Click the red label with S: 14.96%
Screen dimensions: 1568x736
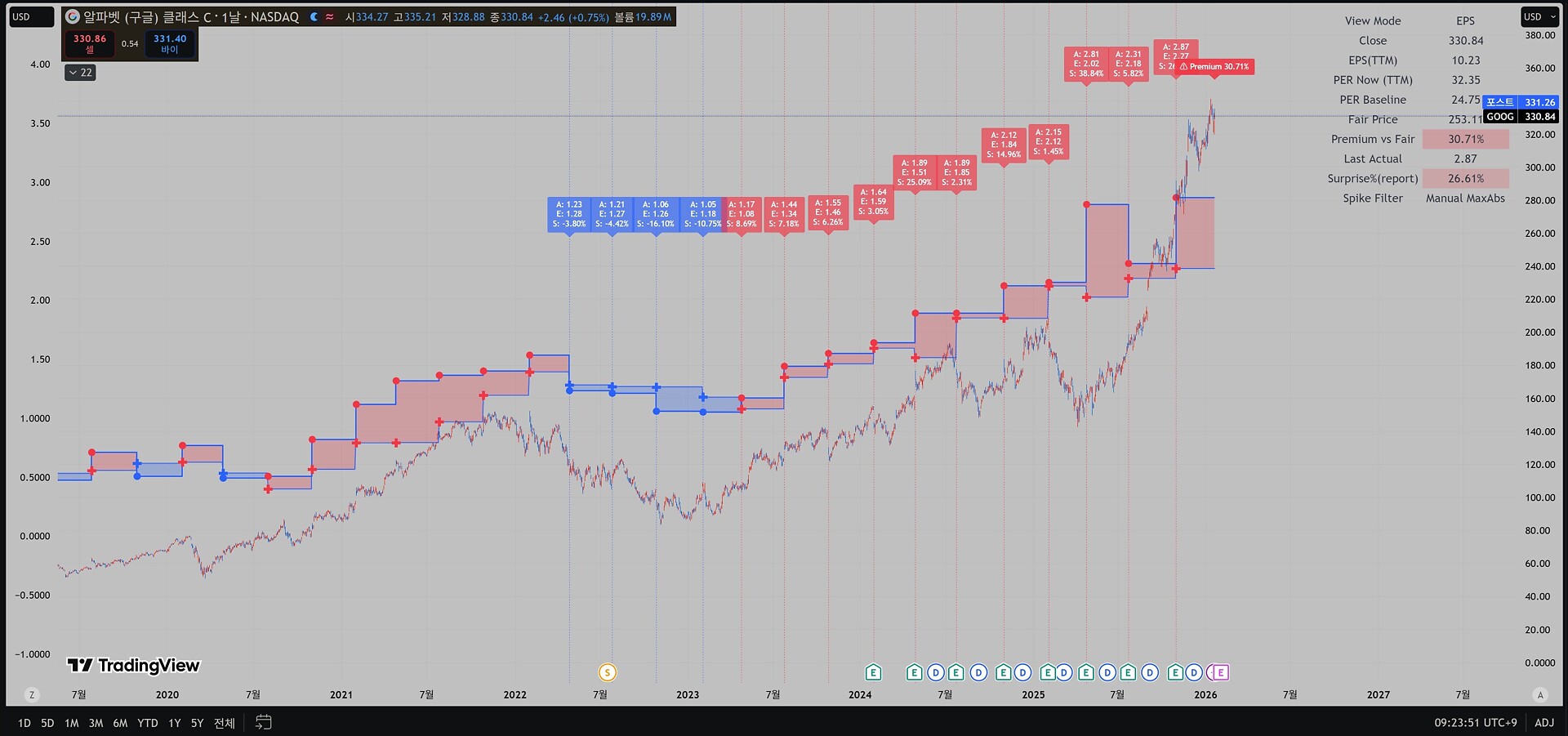[x=1004, y=145]
